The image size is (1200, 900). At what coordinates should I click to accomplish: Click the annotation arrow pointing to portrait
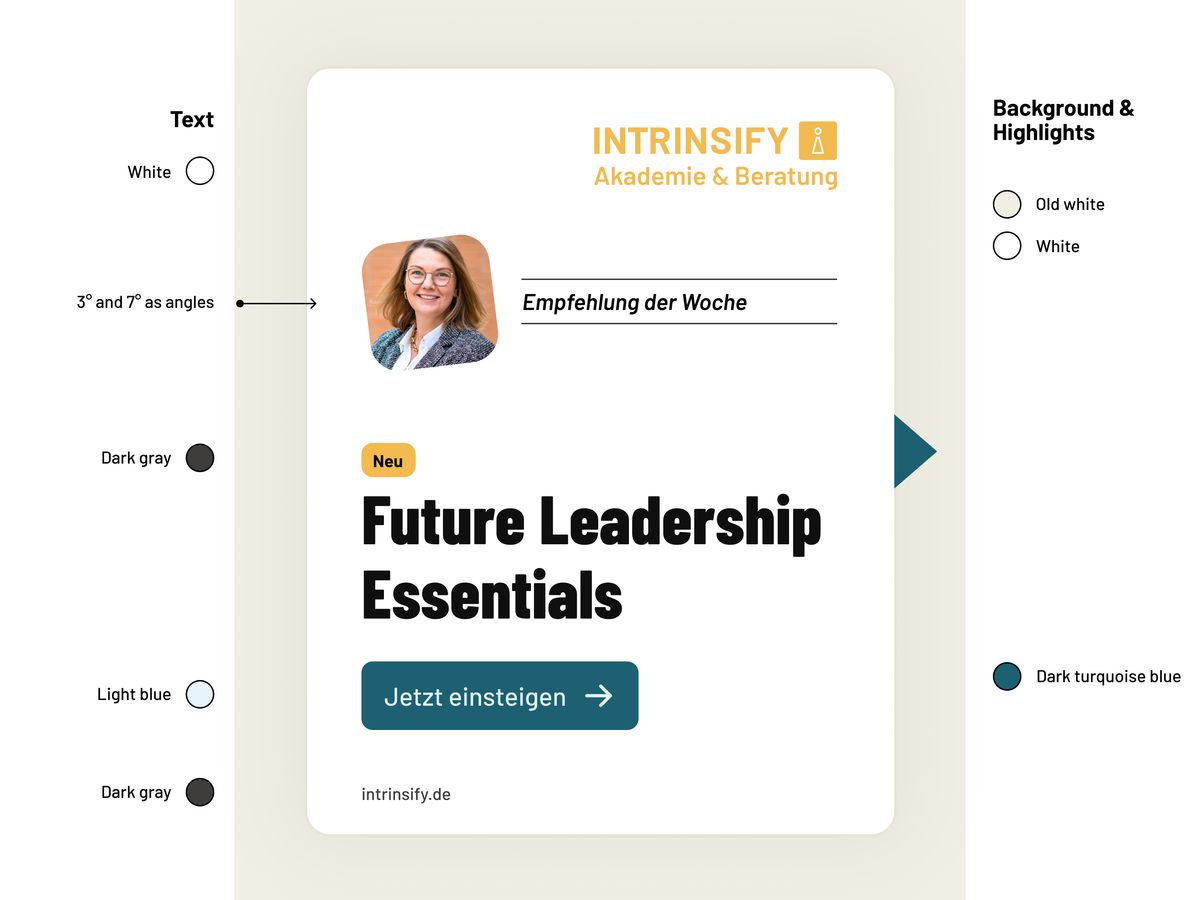pos(278,303)
